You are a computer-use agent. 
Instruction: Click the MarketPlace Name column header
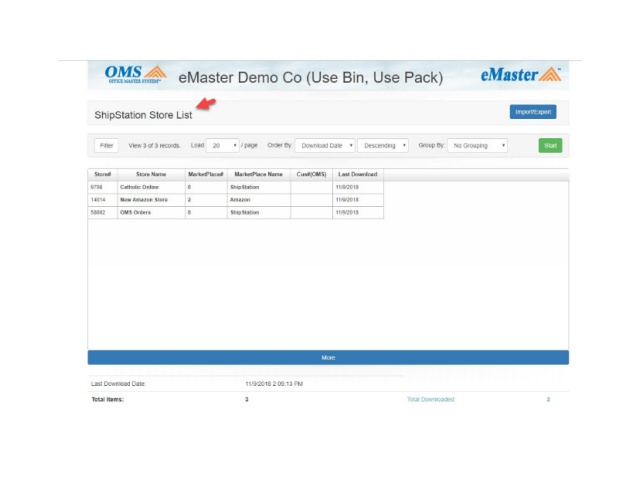(x=258, y=174)
